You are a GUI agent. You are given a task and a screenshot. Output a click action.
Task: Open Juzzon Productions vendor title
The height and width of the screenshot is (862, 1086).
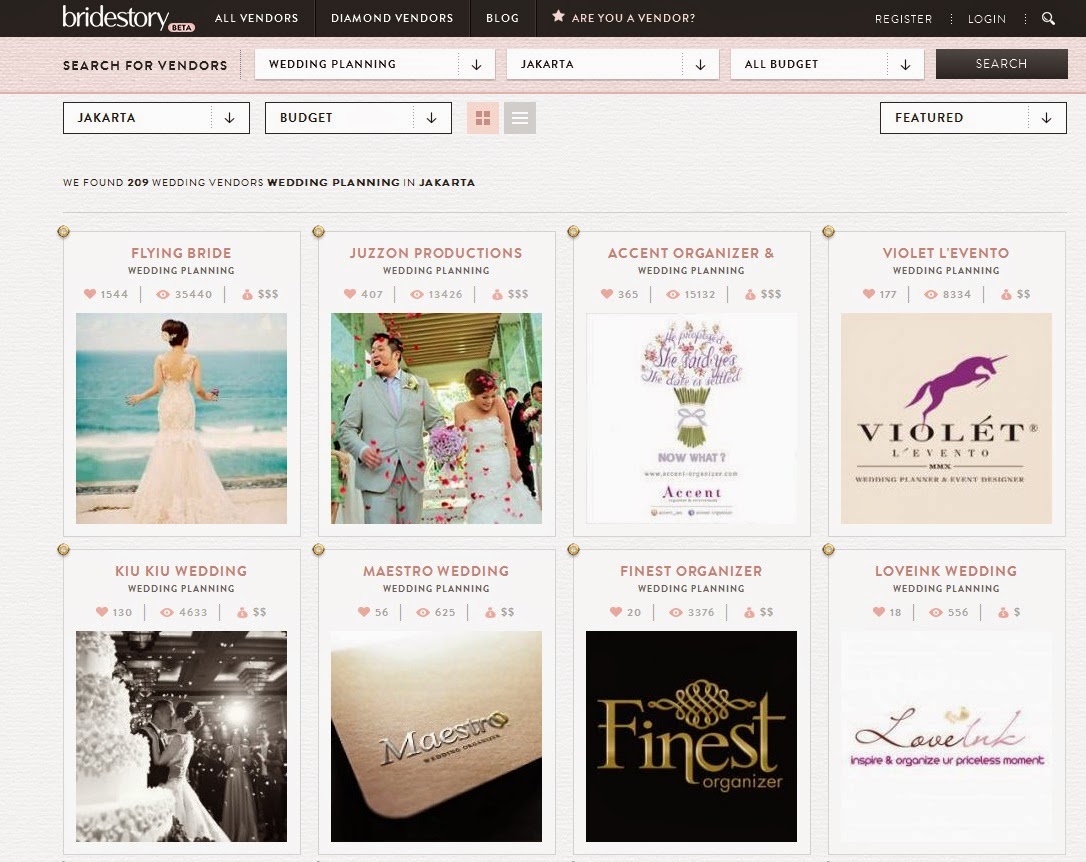pos(436,253)
